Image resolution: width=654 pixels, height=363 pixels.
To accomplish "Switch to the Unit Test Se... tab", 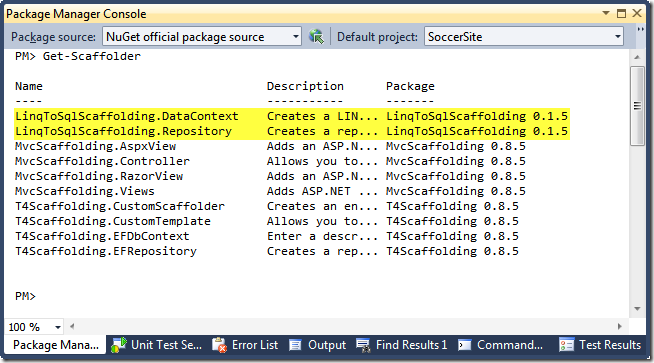I will [x=157, y=345].
